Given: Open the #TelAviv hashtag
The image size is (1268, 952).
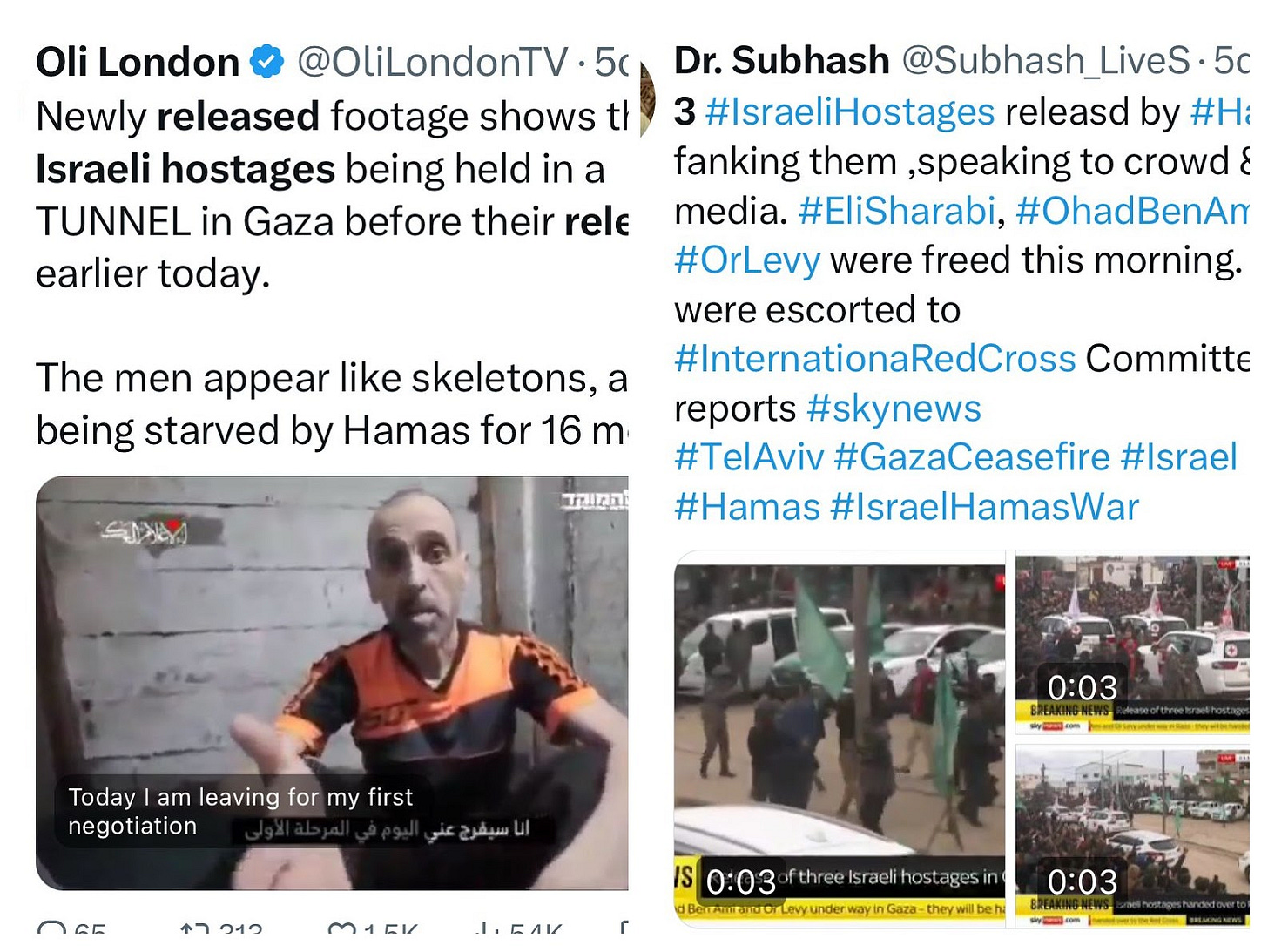Looking at the screenshot, I should [x=749, y=457].
